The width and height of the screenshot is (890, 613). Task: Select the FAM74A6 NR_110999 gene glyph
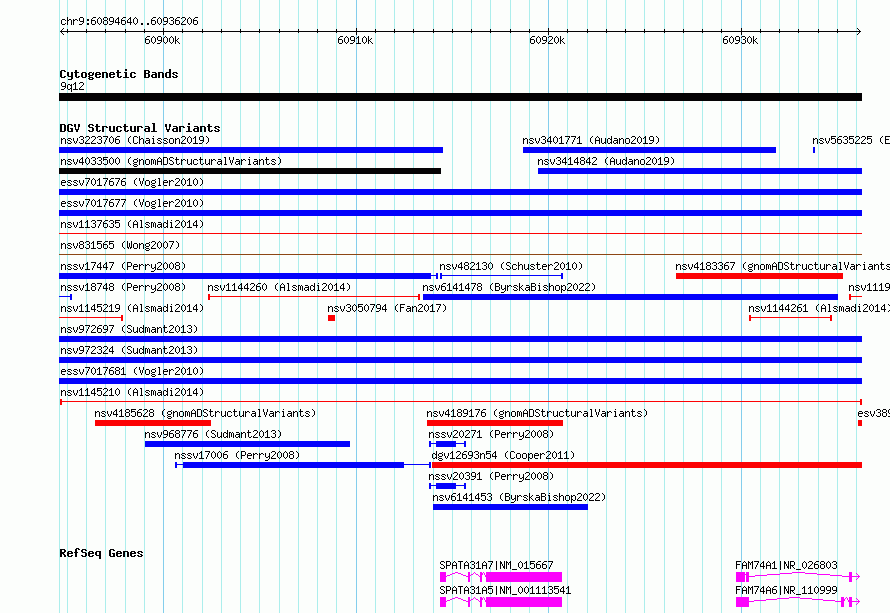[x=797, y=602]
